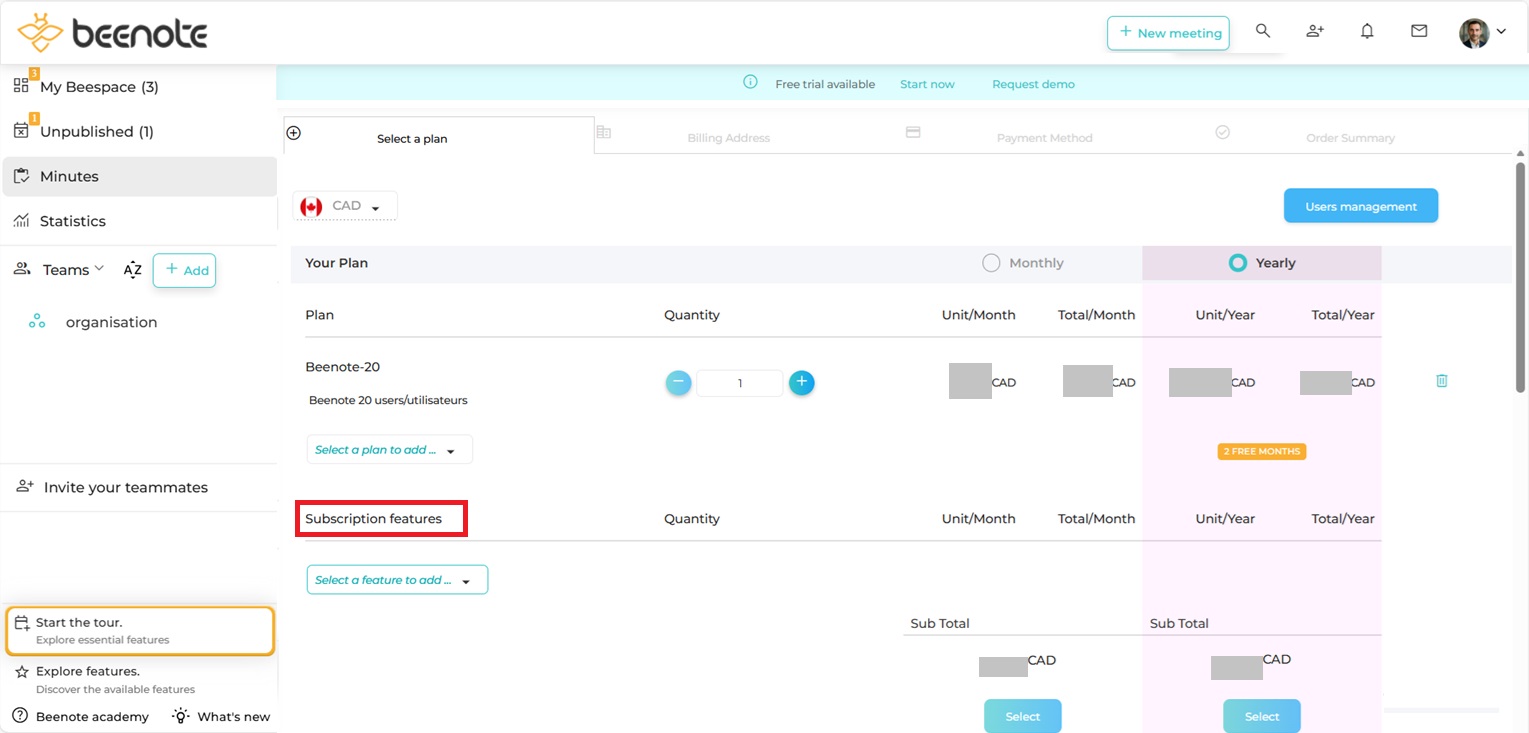Open the mail envelope icon
The height and width of the screenshot is (733, 1529).
(x=1419, y=31)
